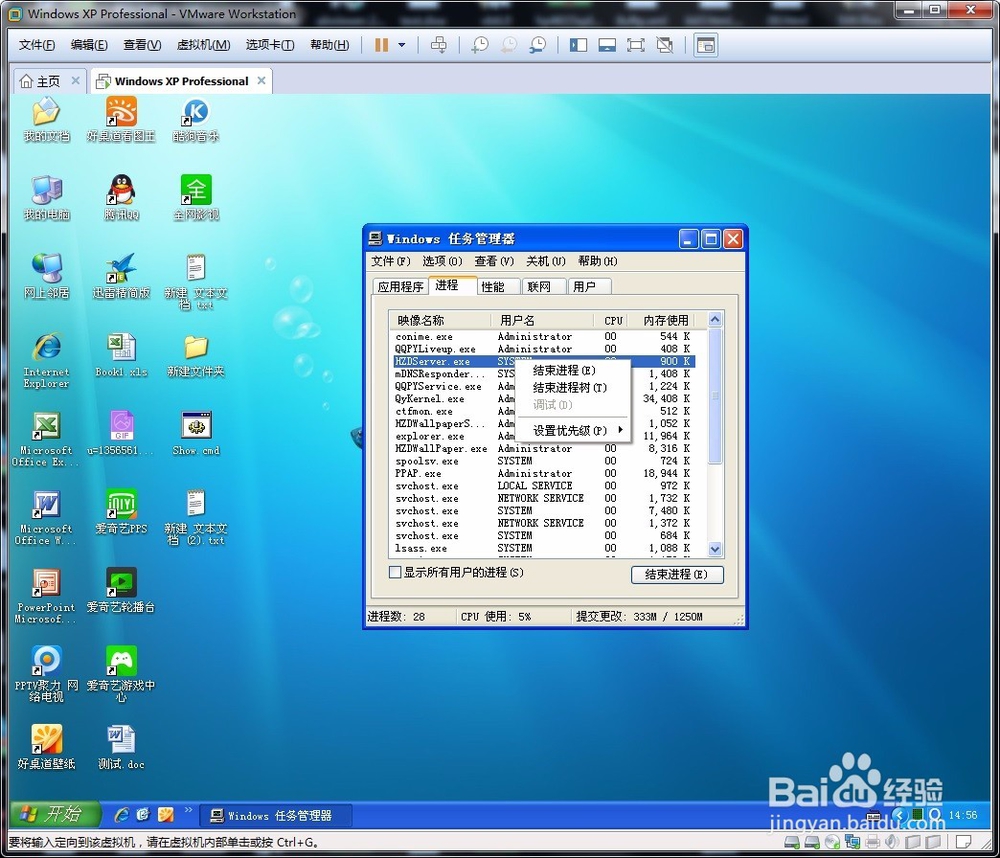Select the 酷狗音乐 desktop icon

point(196,119)
